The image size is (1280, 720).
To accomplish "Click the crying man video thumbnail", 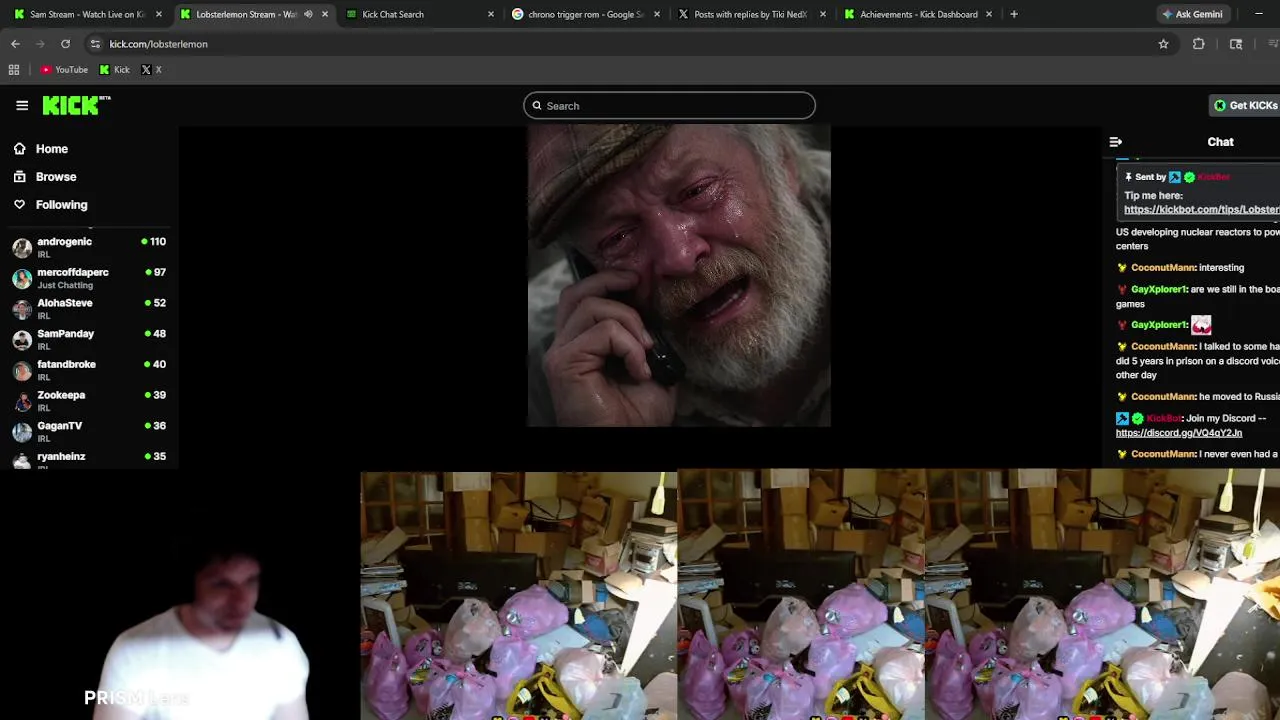I will 679,276.
